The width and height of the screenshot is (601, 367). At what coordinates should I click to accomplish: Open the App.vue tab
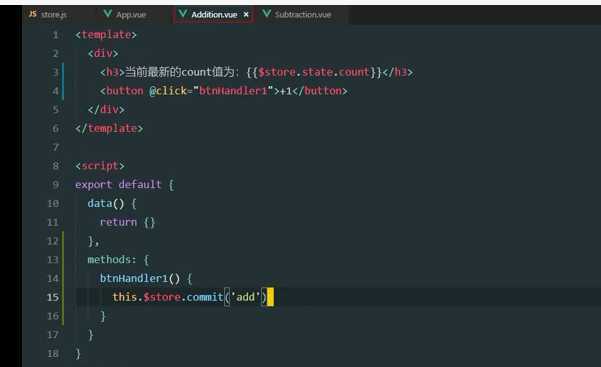click(x=125, y=15)
